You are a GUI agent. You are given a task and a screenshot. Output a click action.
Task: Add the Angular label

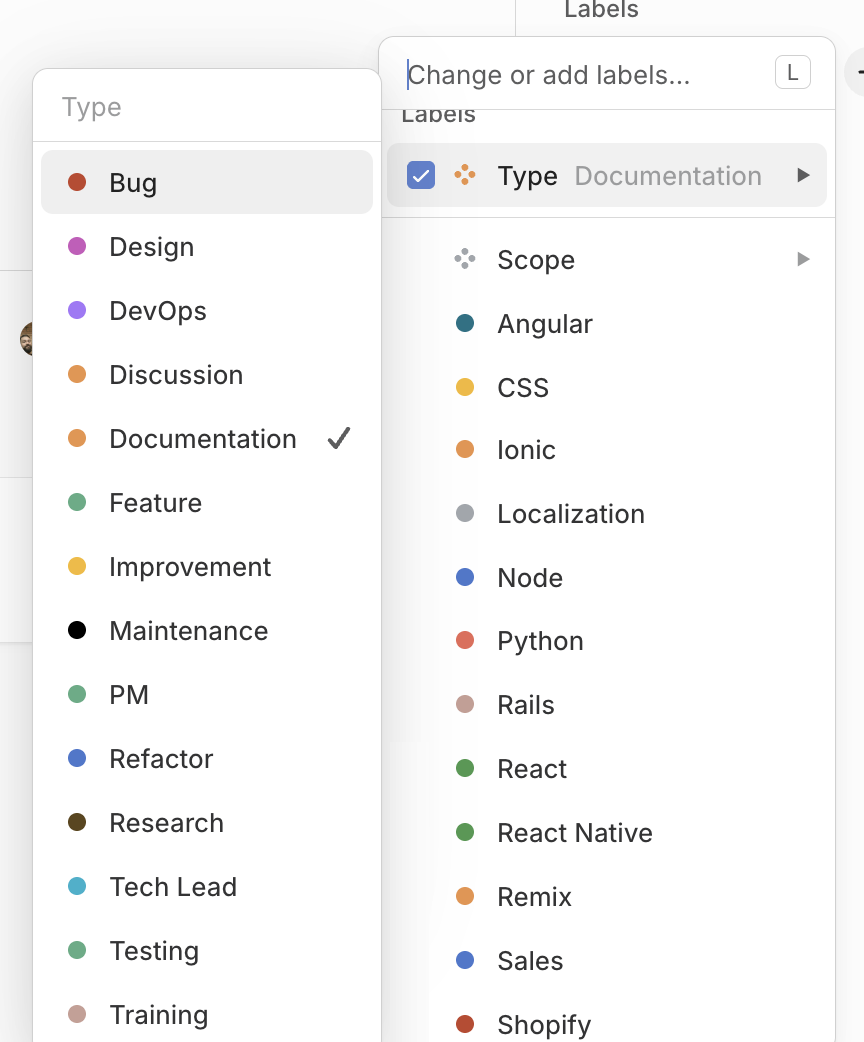point(607,324)
